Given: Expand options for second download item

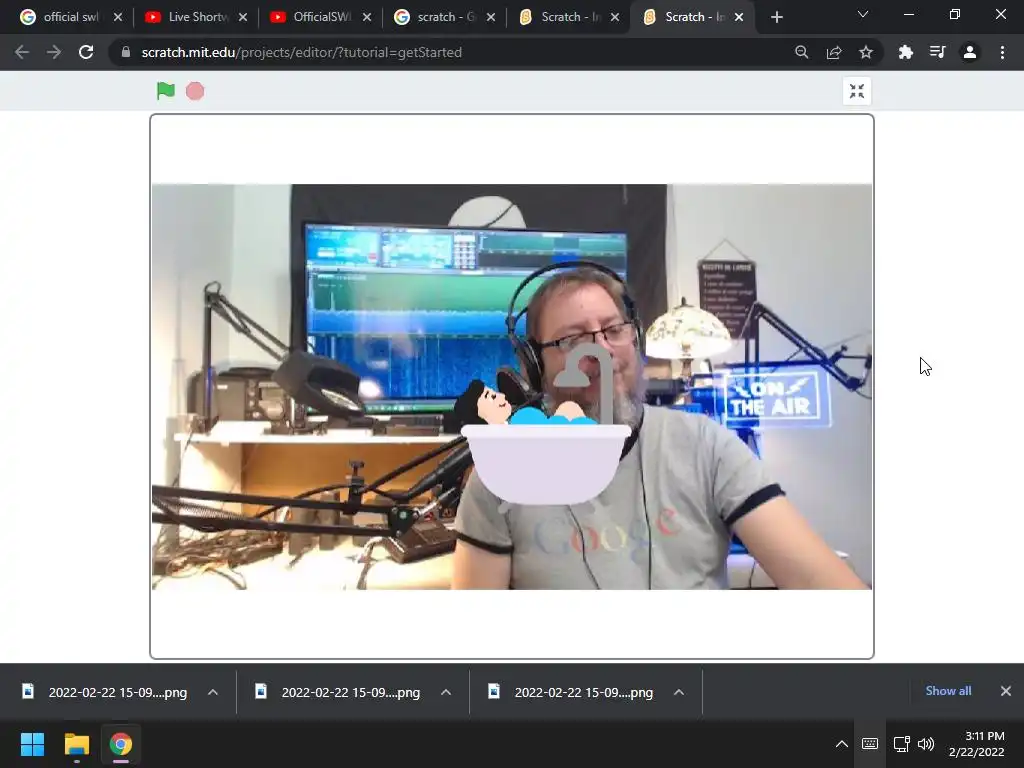Looking at the screenshot, I should point(446,692).
